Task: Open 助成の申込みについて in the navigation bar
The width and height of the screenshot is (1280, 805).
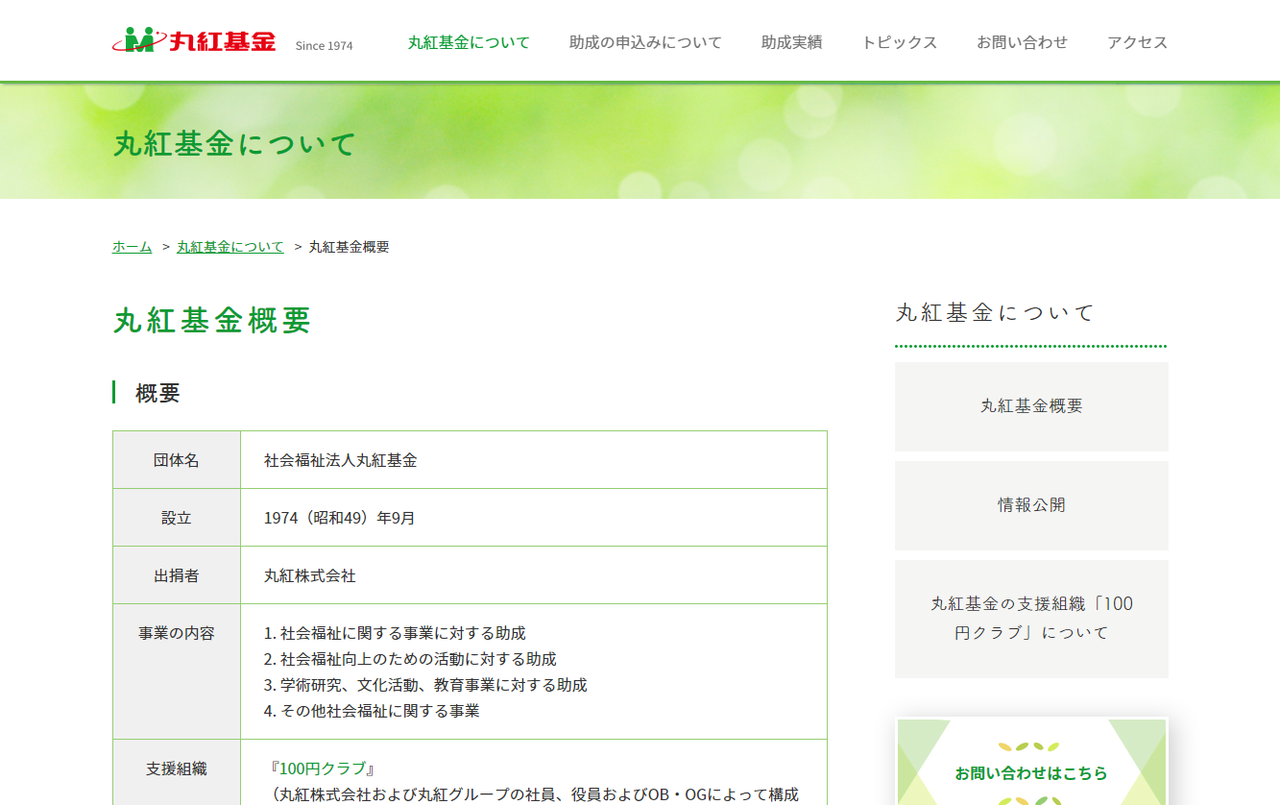Action: click(x=645, y=42)
